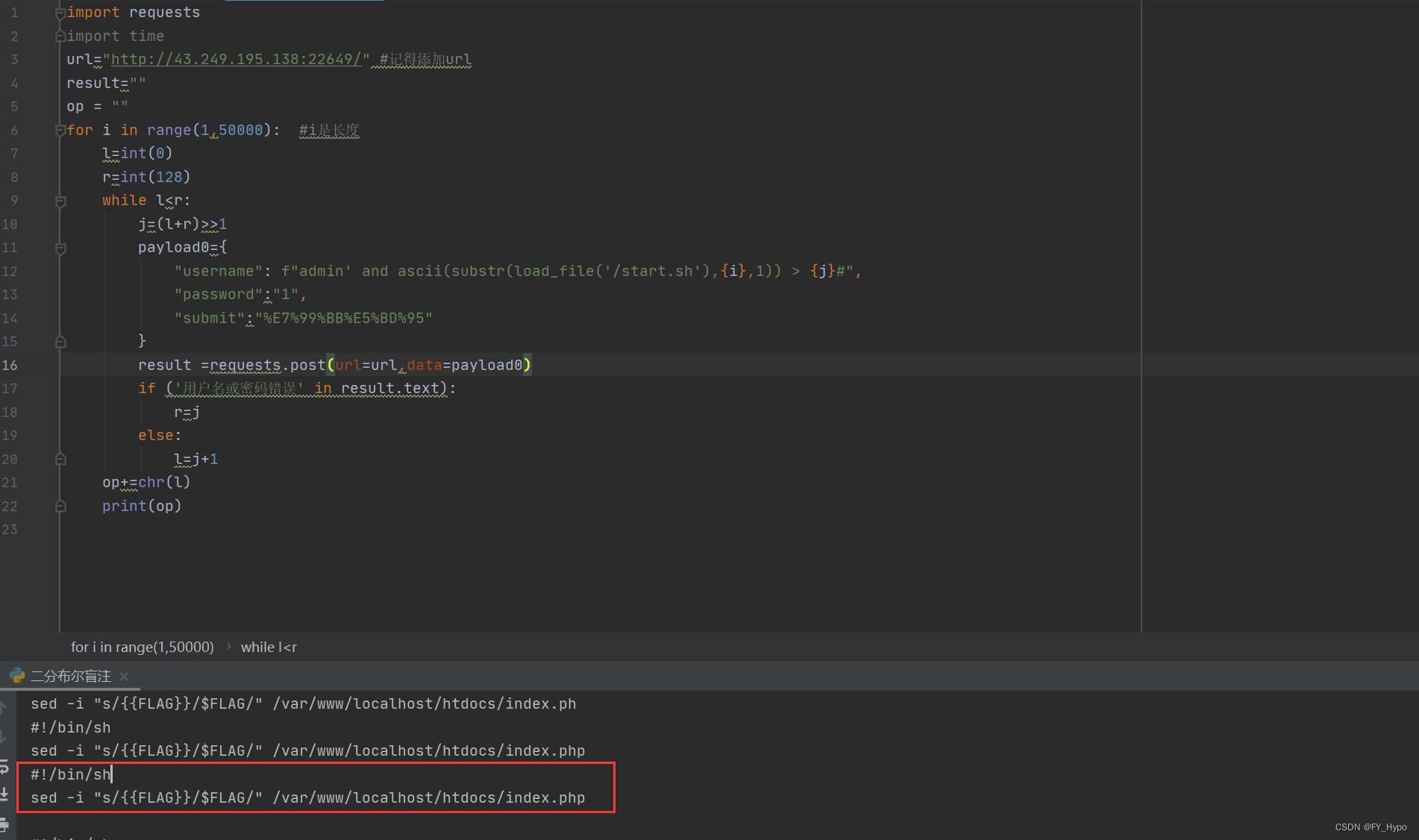Viewport: 1419px width, 840px height.
Task: Close the 二分布尔盲注 run tab
Action: coord(124,676)
